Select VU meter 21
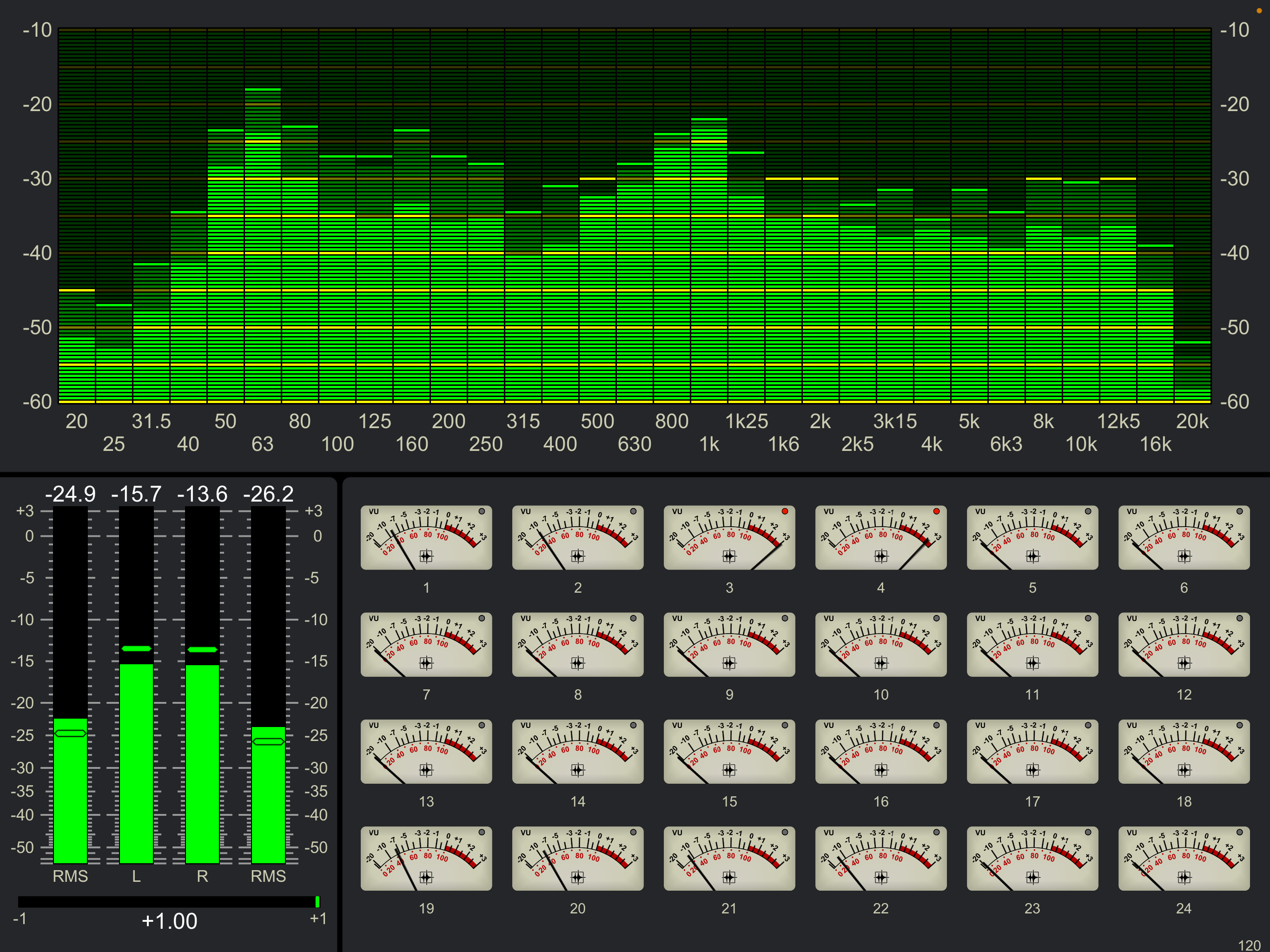The image size is (1270, 952). pyautogui.click(x=729, y=859)
